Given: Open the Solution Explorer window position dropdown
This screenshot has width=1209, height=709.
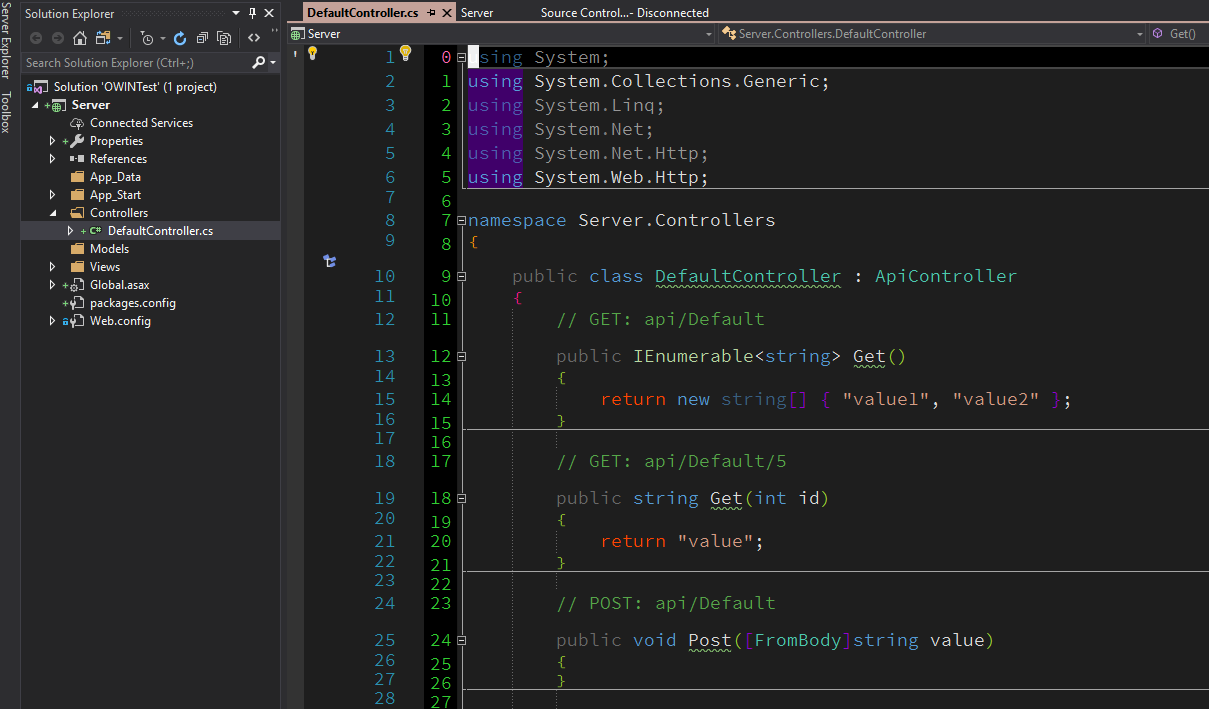Looking at the screenshot, I should tap(235, 13).
